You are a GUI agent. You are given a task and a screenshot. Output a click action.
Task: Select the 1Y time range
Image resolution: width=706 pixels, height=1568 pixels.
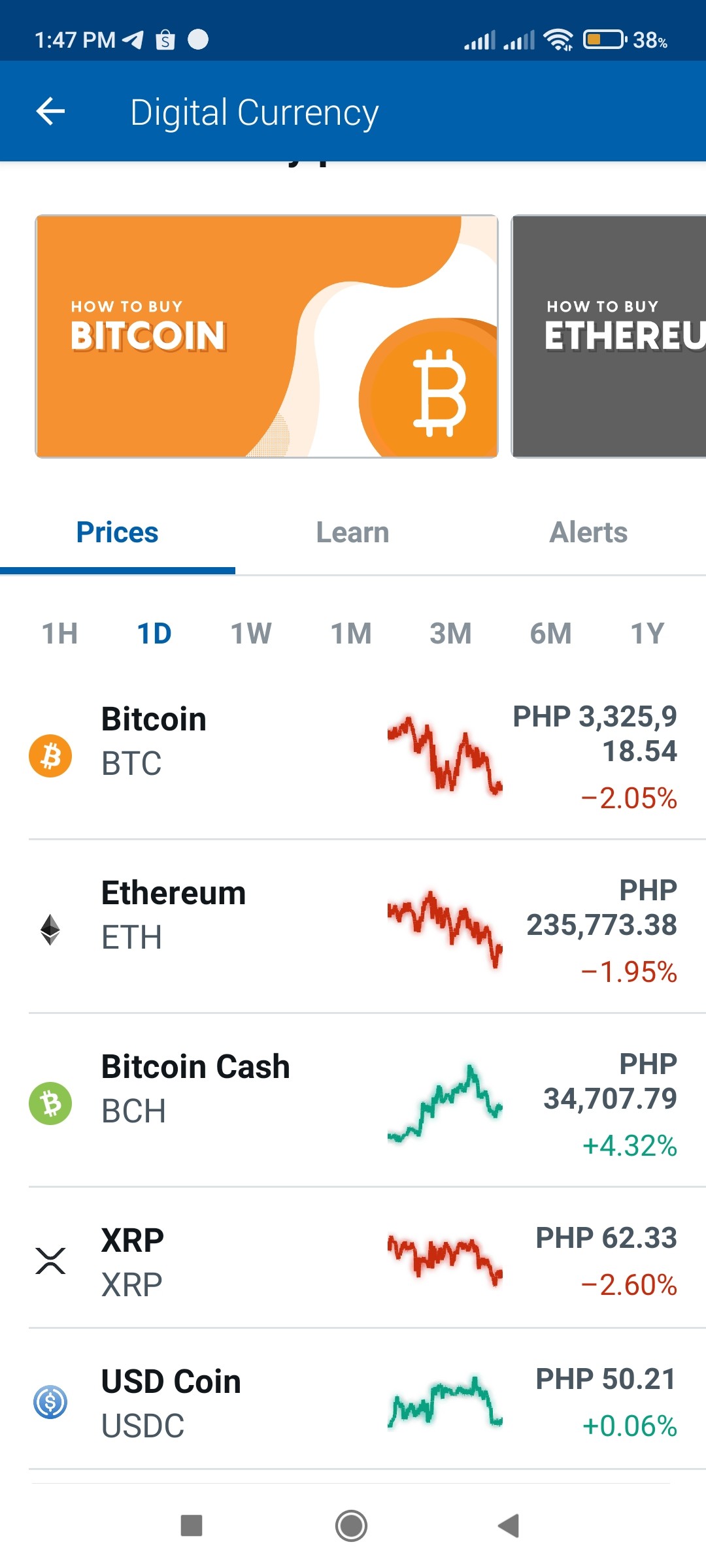click(647, 633)
